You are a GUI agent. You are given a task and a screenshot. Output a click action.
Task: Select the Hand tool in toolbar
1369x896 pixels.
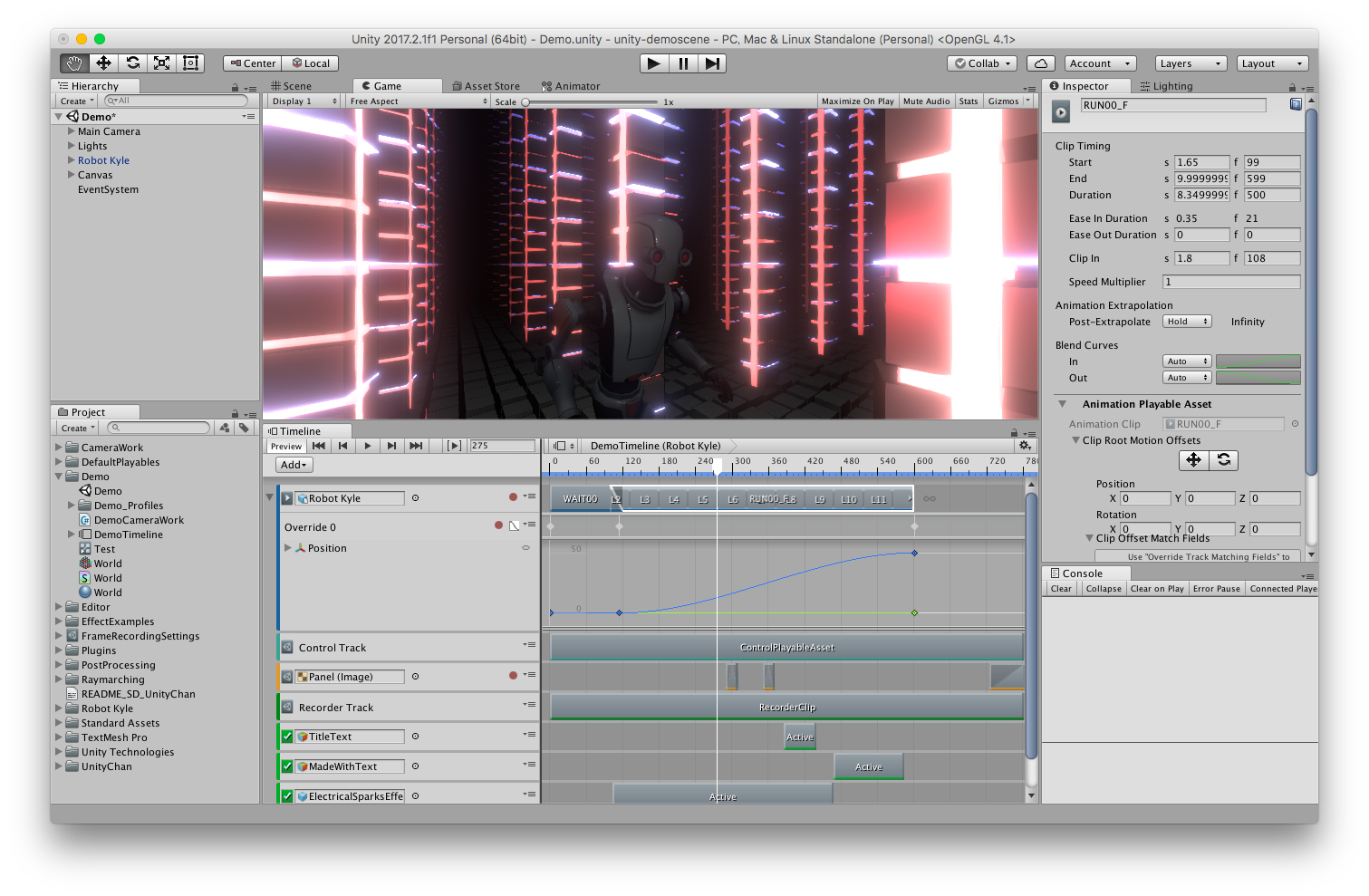pos(74,63)
